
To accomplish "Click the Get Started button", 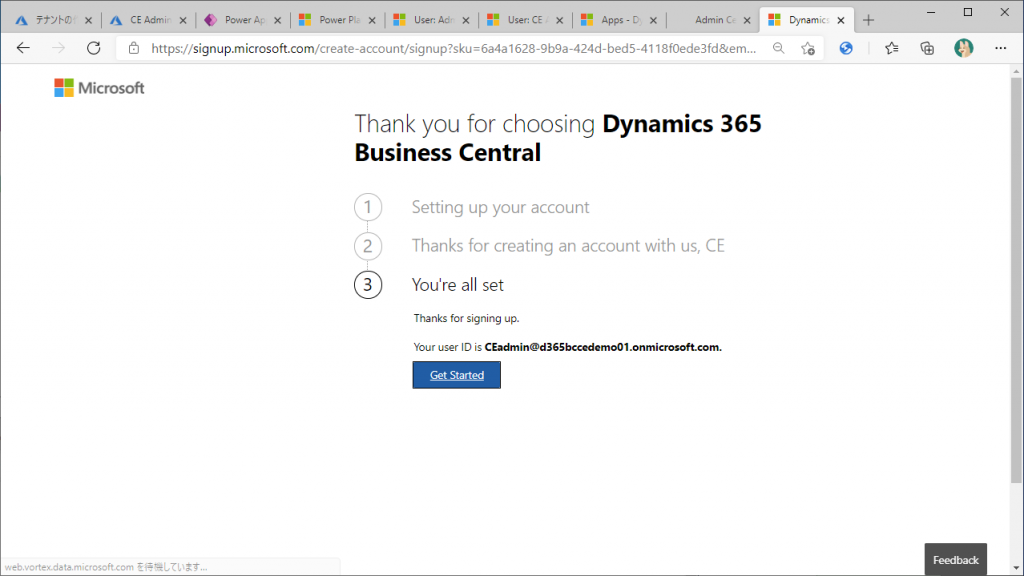I will click(x=456, y=375).
